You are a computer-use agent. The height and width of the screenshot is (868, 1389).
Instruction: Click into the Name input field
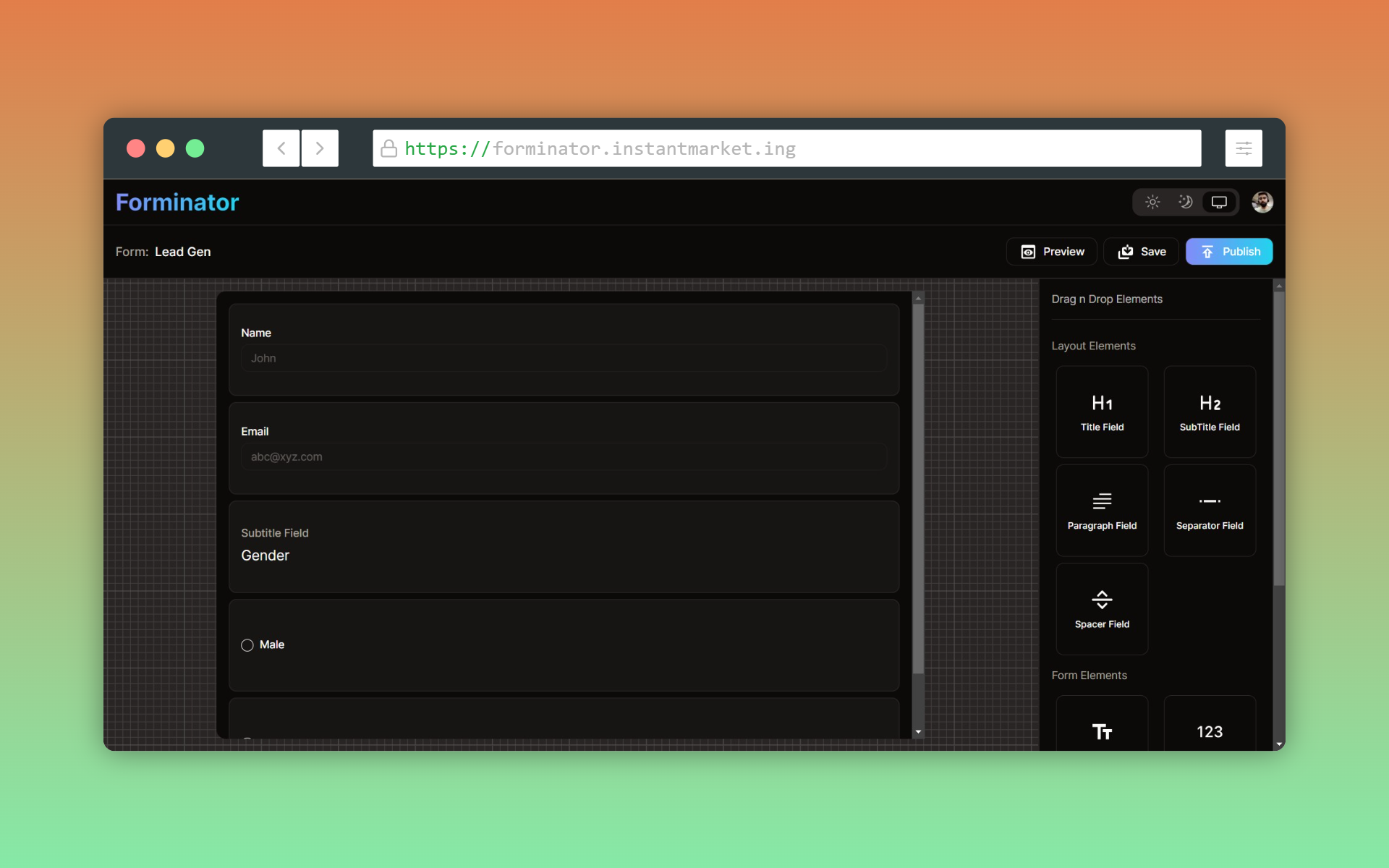[564, 358]
